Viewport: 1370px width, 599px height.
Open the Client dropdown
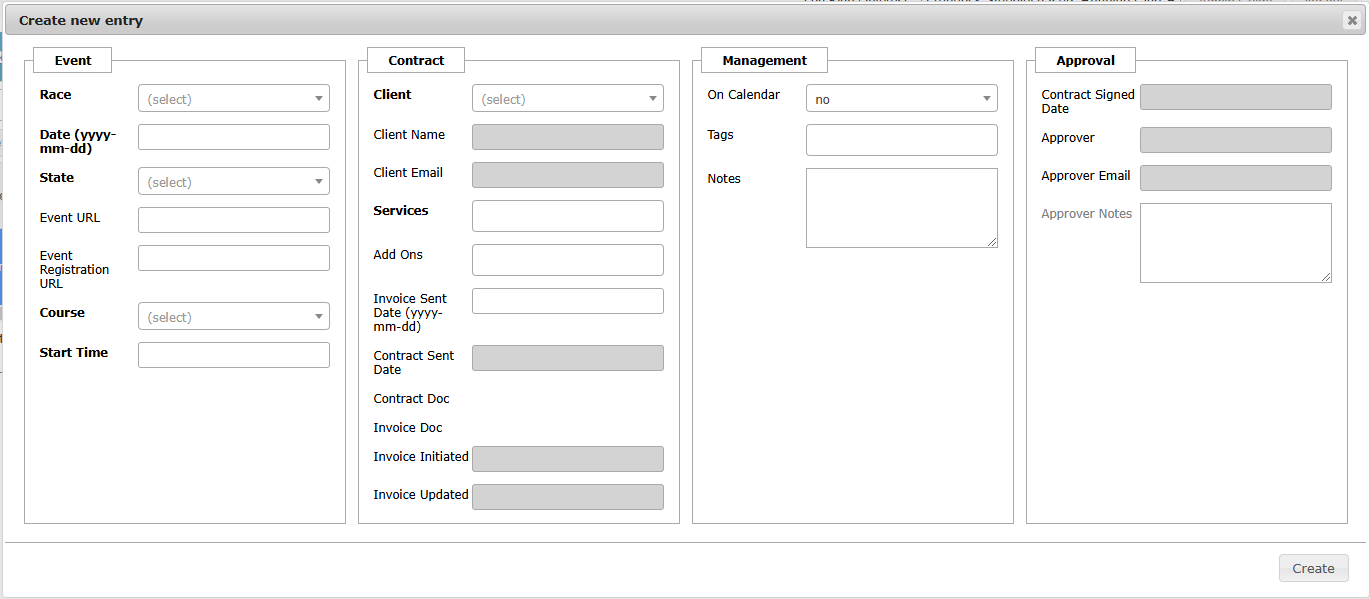point(568,98)
